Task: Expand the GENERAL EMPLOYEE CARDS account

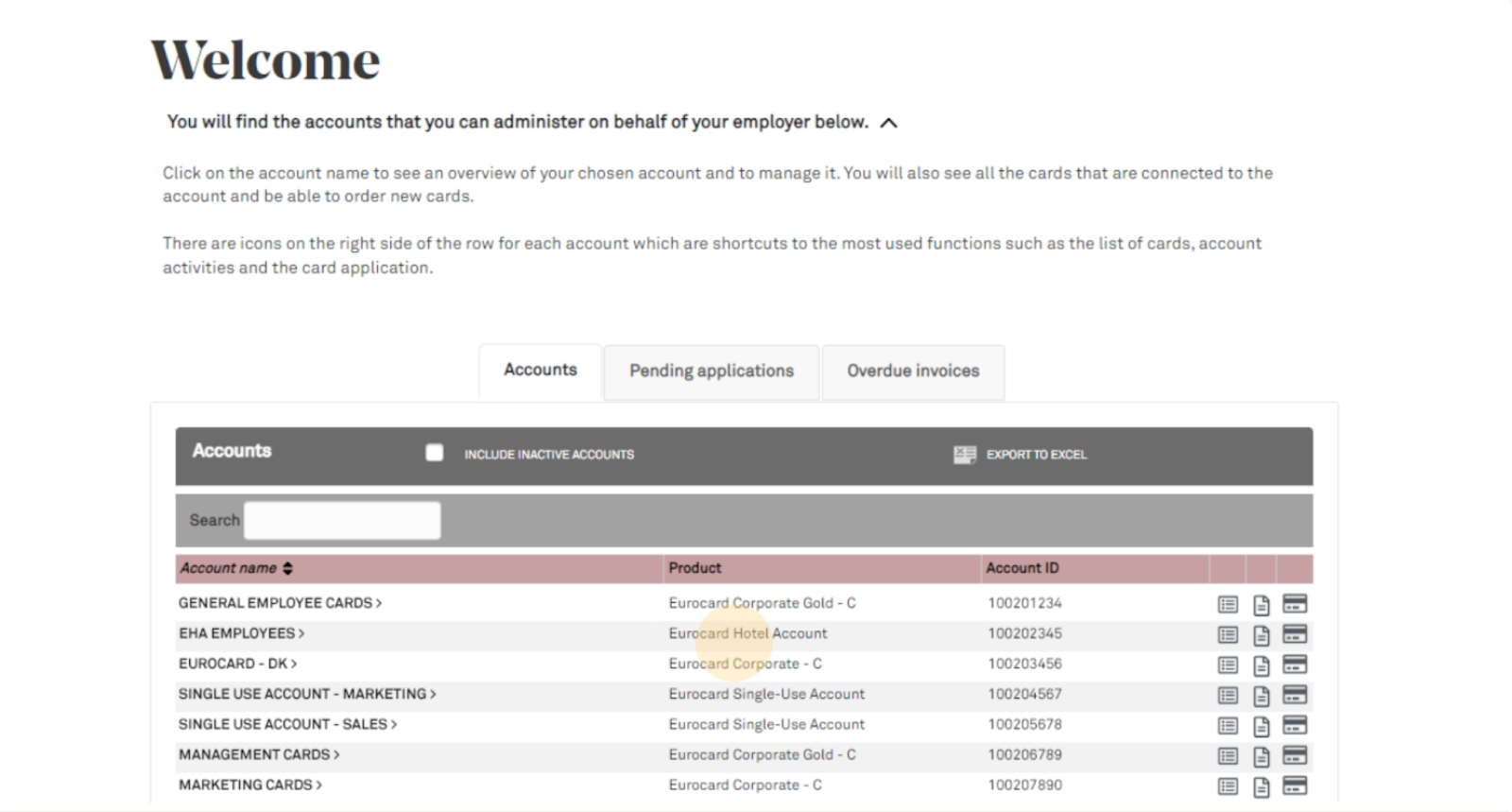Action: [280, 603]
